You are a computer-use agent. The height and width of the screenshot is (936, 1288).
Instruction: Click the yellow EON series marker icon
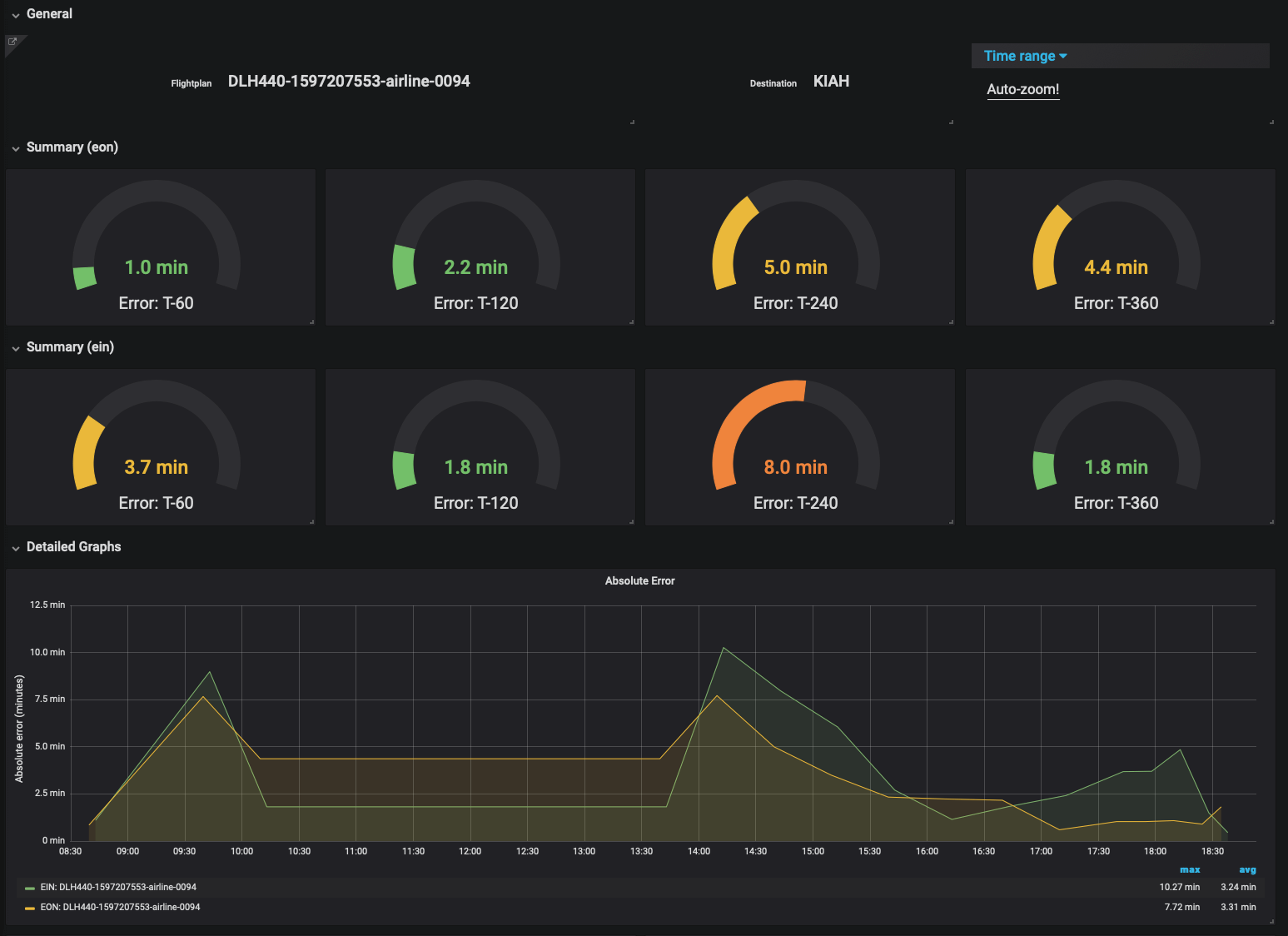coord(29,907)
